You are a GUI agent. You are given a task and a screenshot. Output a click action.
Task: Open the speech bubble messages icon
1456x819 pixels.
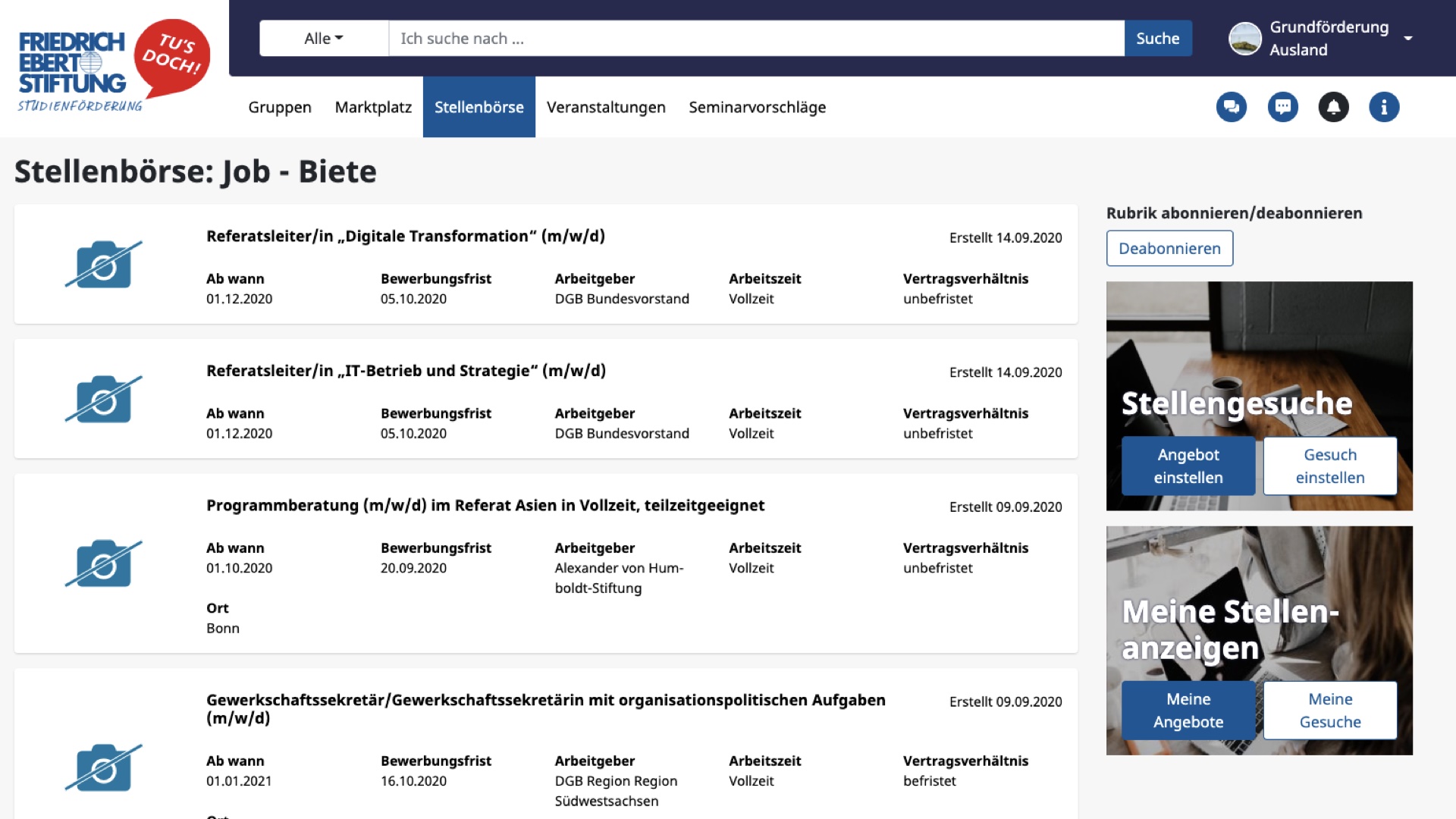1283,107
